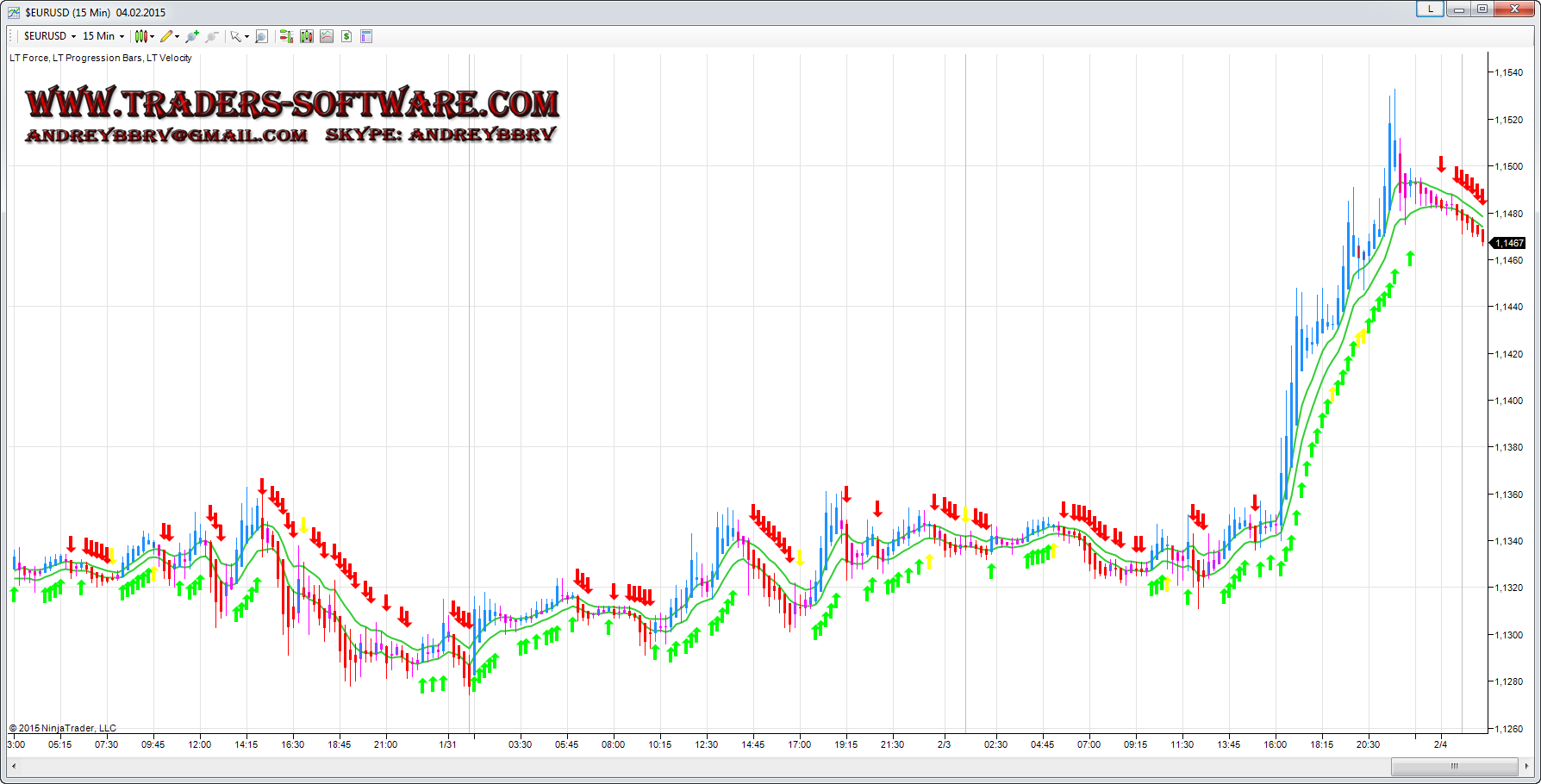Click the horizontal scrollbar left arrow

14,766
